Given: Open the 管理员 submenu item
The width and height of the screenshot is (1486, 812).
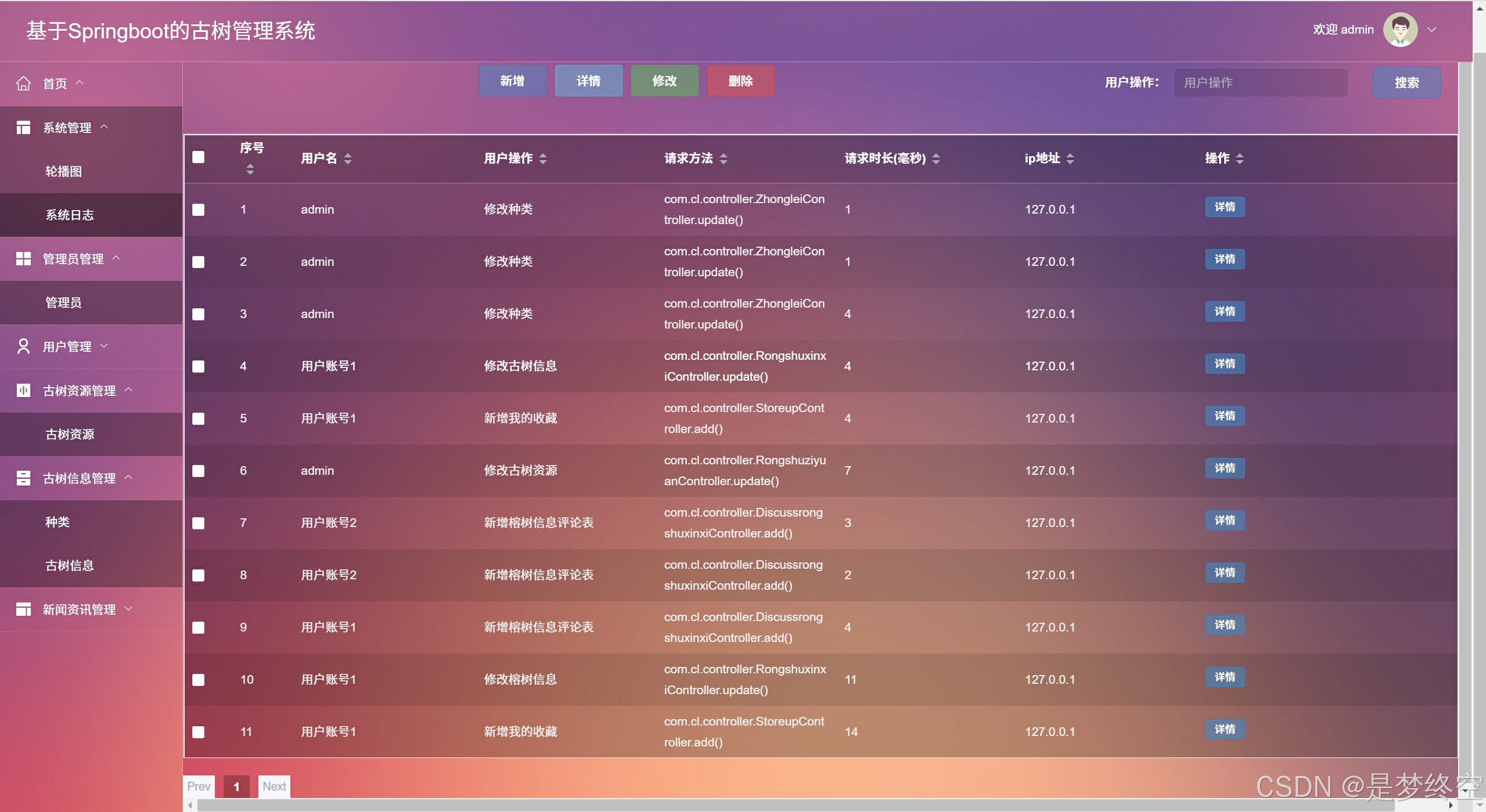Looking at the screenshot, I should pos(91,303).
